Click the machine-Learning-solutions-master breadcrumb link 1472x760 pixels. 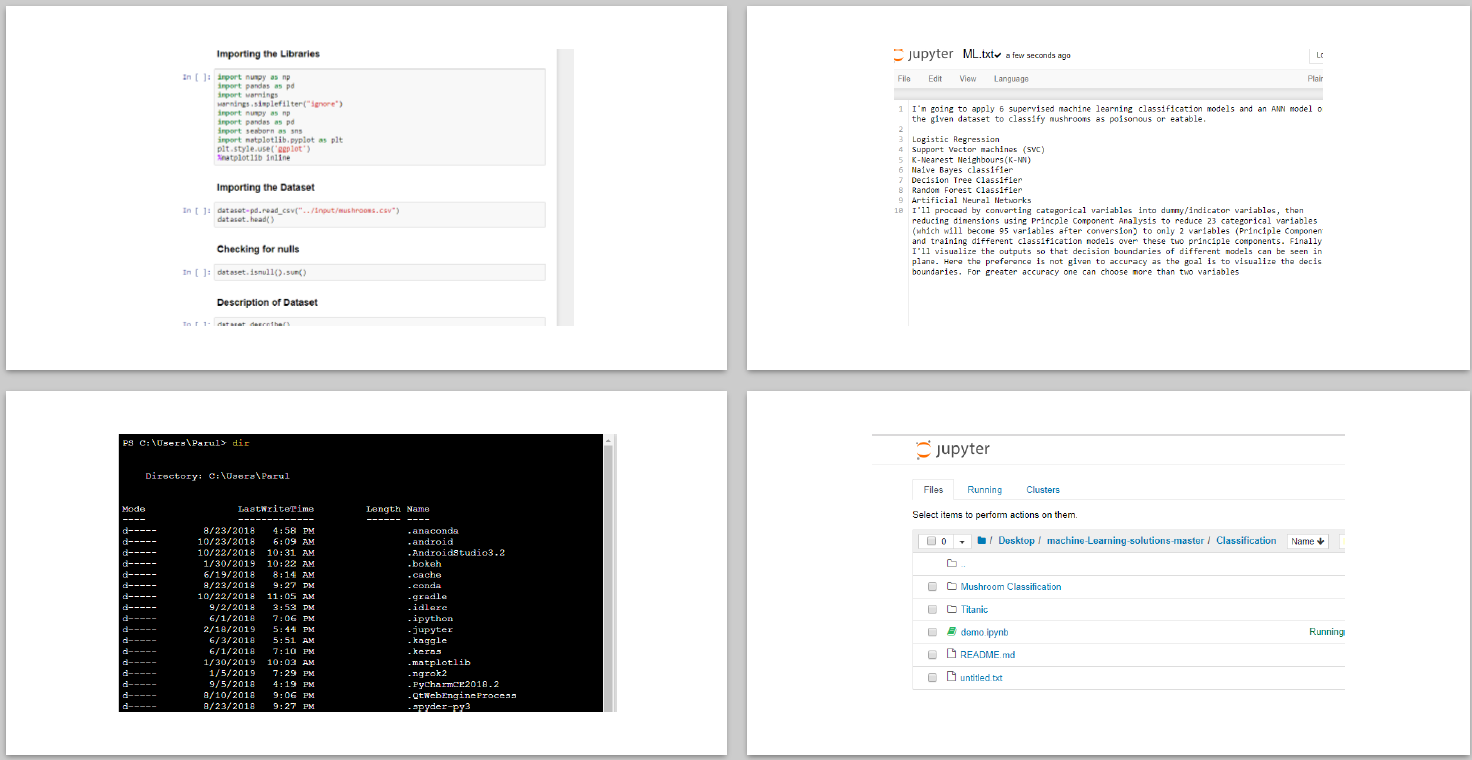pyautogui.click(x=1125, y=541)
